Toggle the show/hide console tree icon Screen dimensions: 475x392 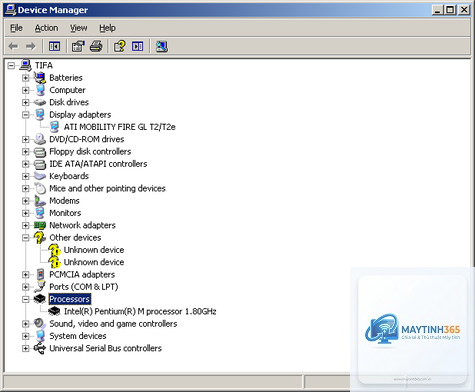(x=54, y=46)
